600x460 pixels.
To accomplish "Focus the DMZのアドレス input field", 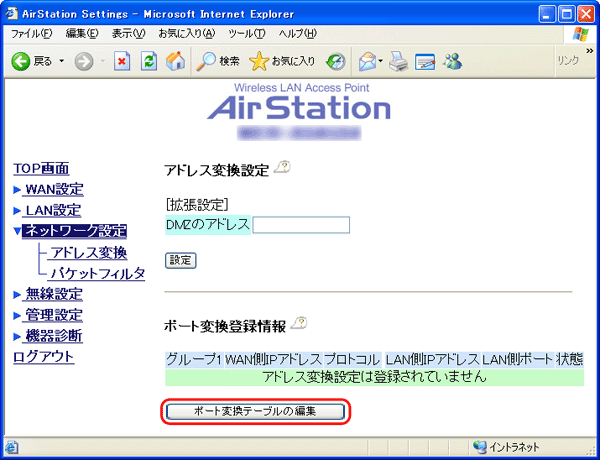I will tap(301, 225).
